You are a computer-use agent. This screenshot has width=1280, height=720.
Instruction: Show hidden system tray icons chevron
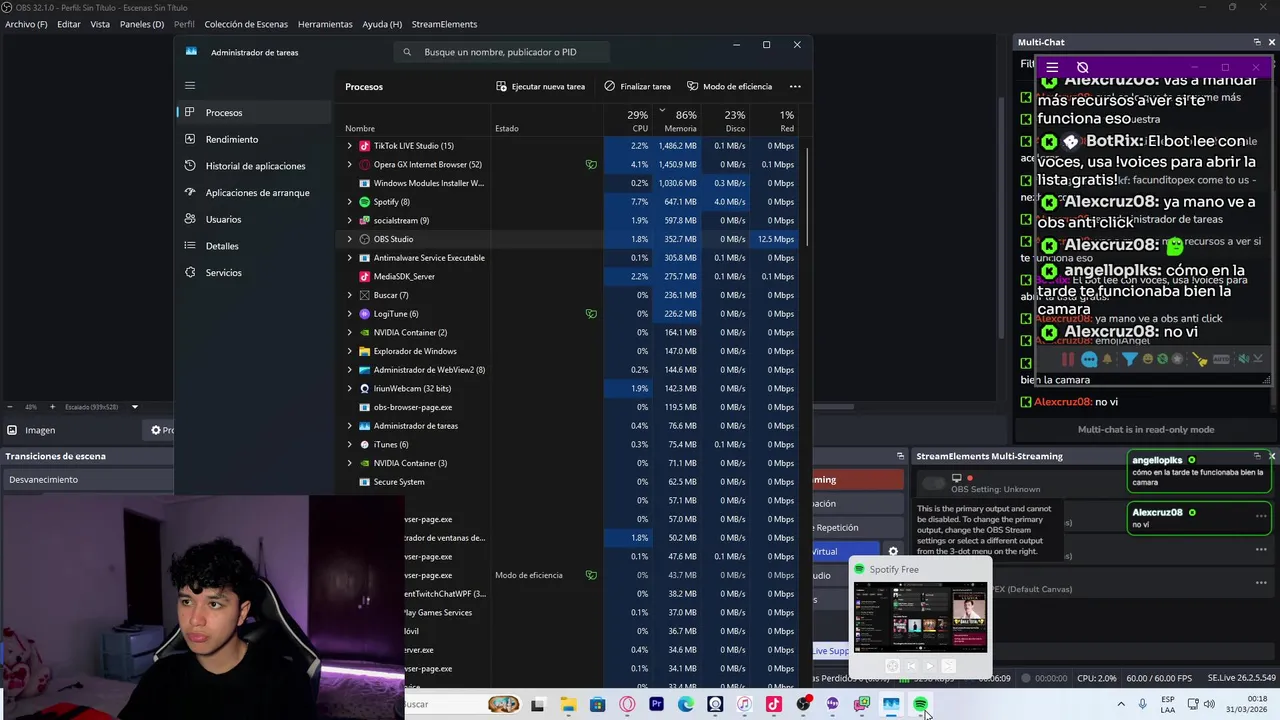click(1120, 705)
